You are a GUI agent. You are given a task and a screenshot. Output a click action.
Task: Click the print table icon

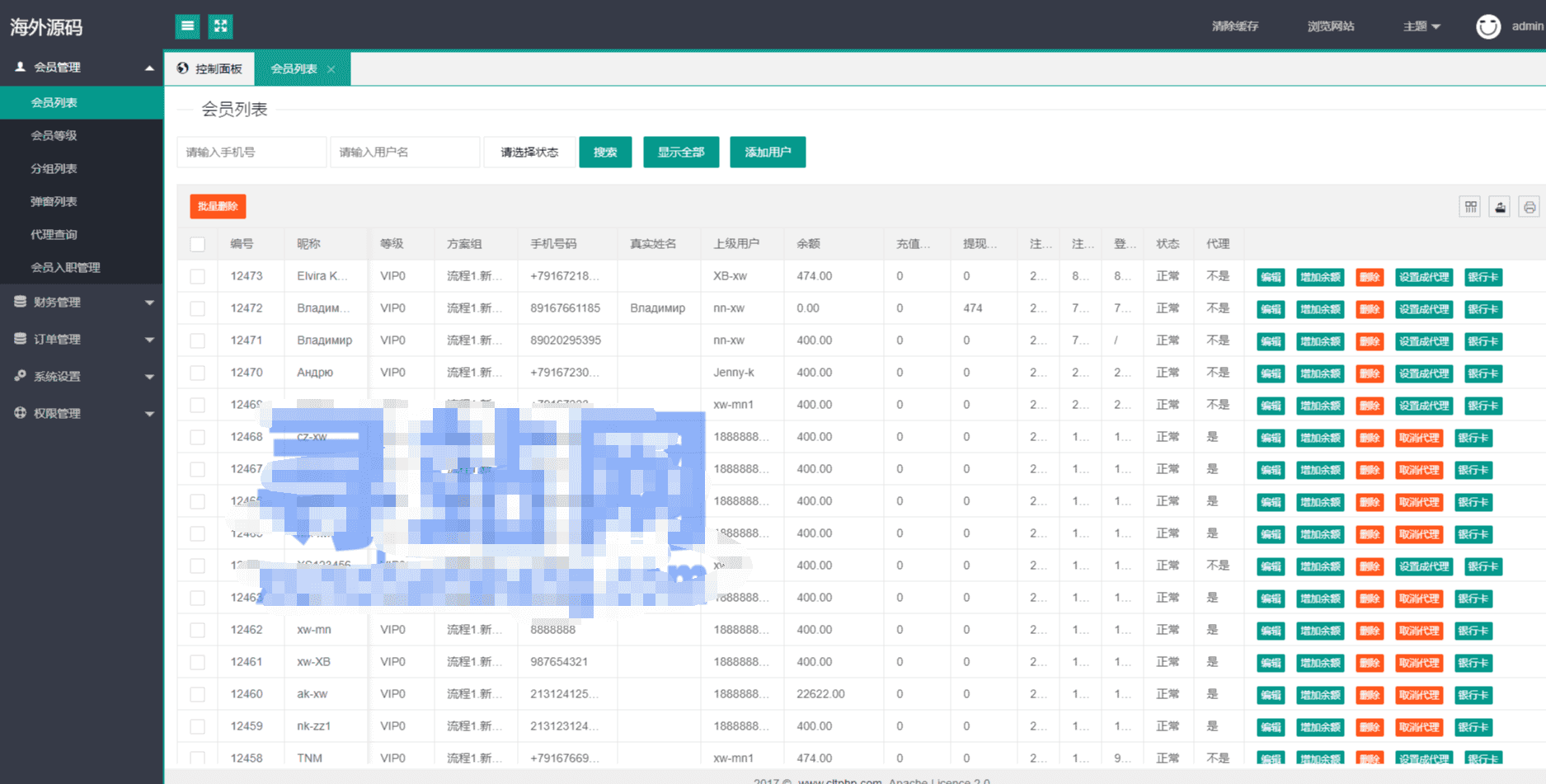[1530, 207]
